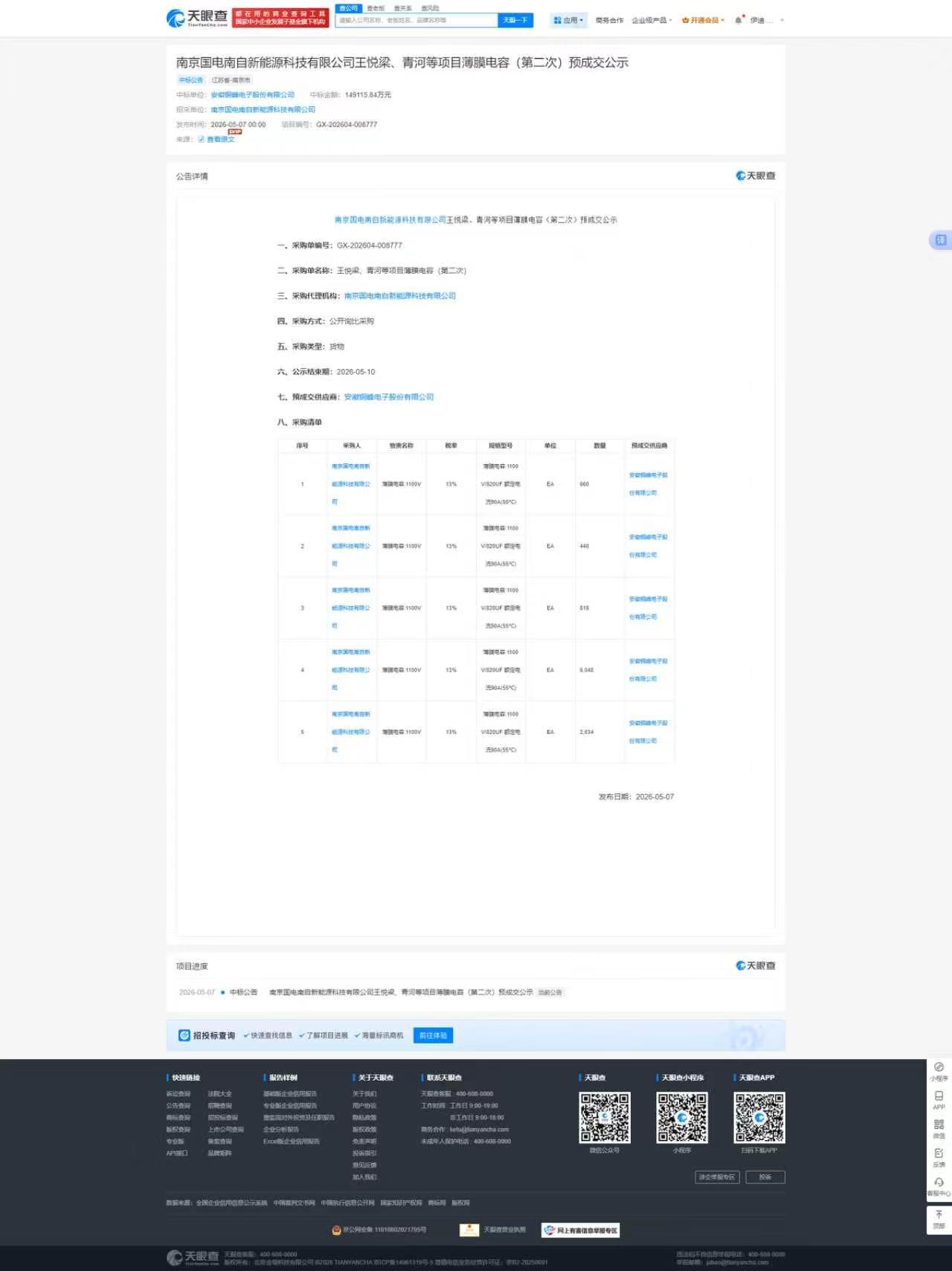Click the 前往体验 button
The width and height of the screenshot is (952, 1271).
[x=433, y=1035]
